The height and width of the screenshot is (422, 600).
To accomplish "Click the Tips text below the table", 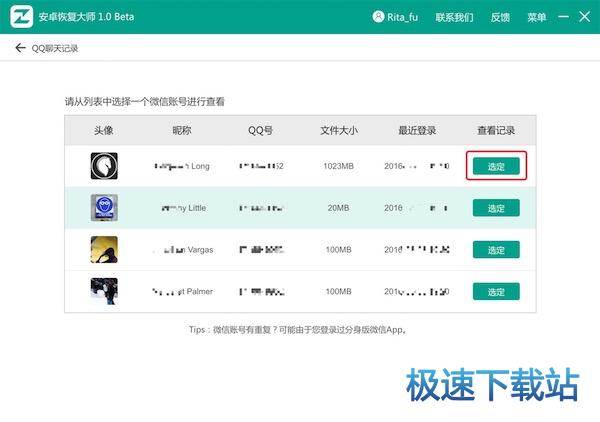I will (x=297, y=329).
